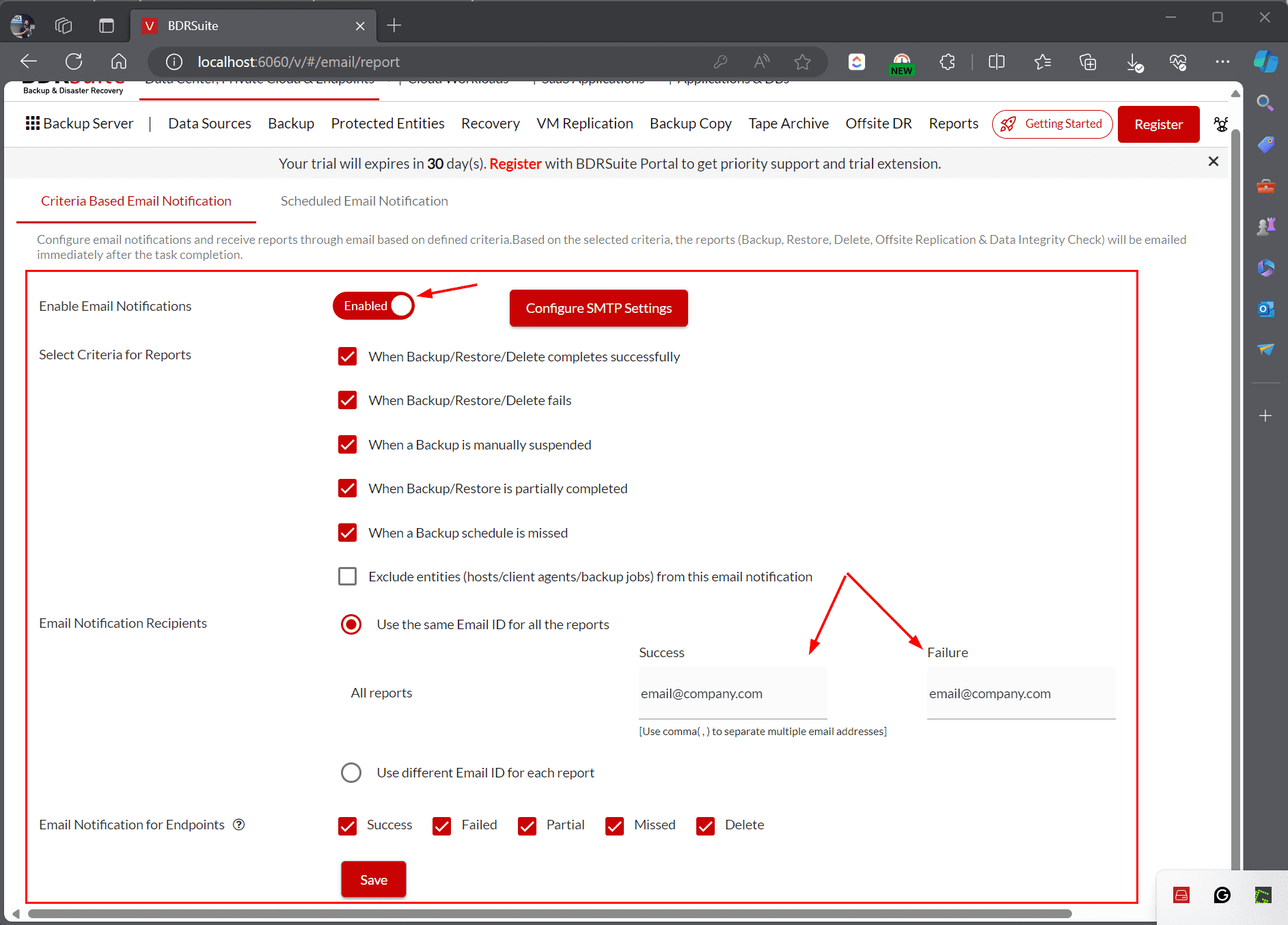
Task: Open Backup menu
Action: [x=291, y=124]
